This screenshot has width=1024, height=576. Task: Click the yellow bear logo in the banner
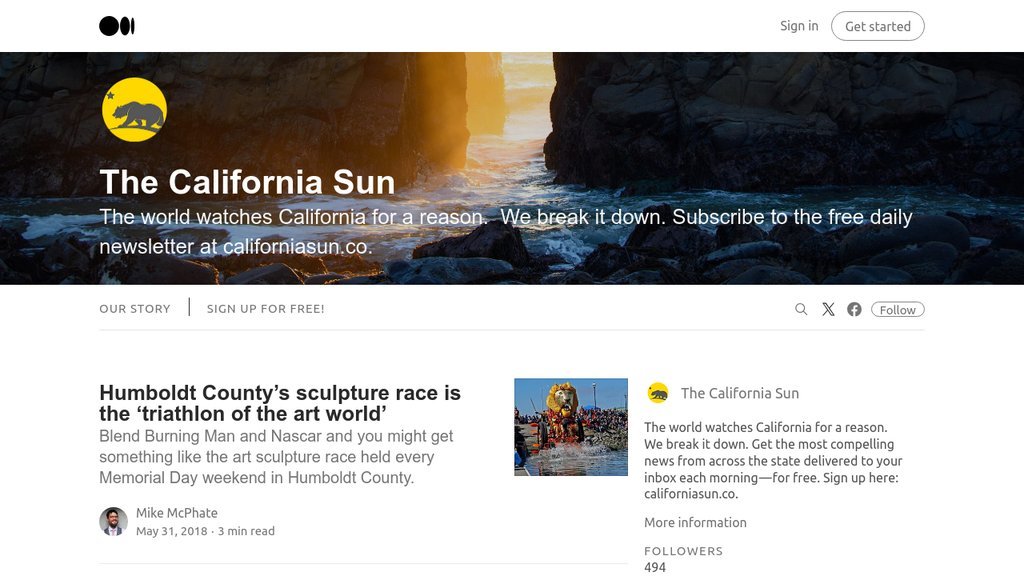pos(135,110)
